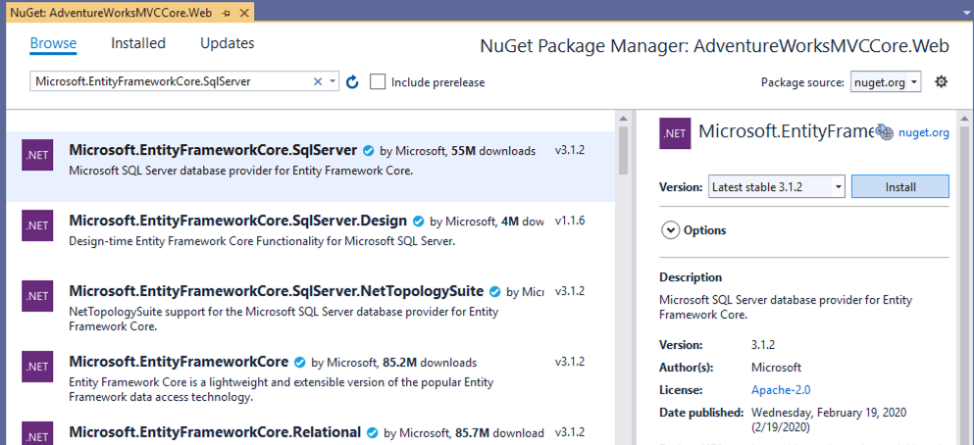Open NuGet settings gear icon

[941, 81]
